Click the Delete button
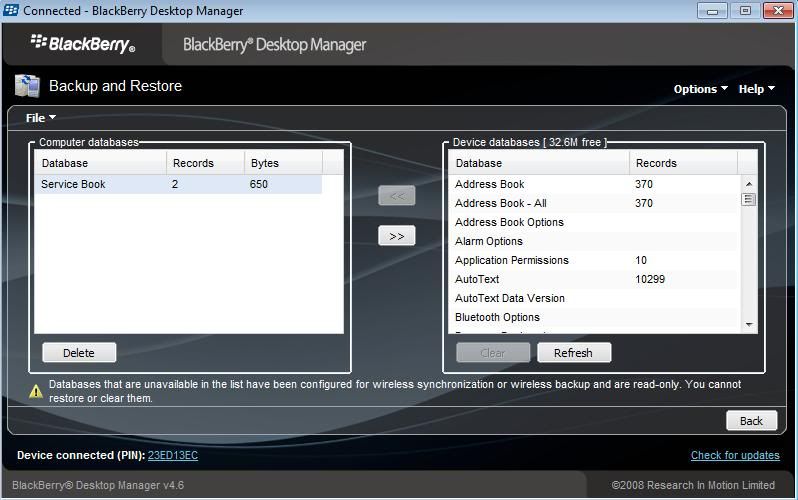 [x=79, y=352]
